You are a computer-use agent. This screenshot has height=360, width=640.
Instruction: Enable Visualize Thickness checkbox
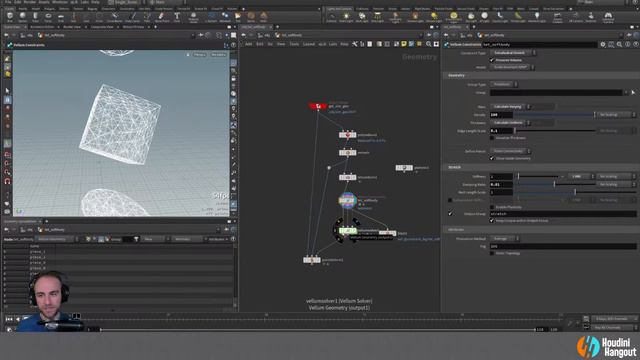tap(492, 138)
